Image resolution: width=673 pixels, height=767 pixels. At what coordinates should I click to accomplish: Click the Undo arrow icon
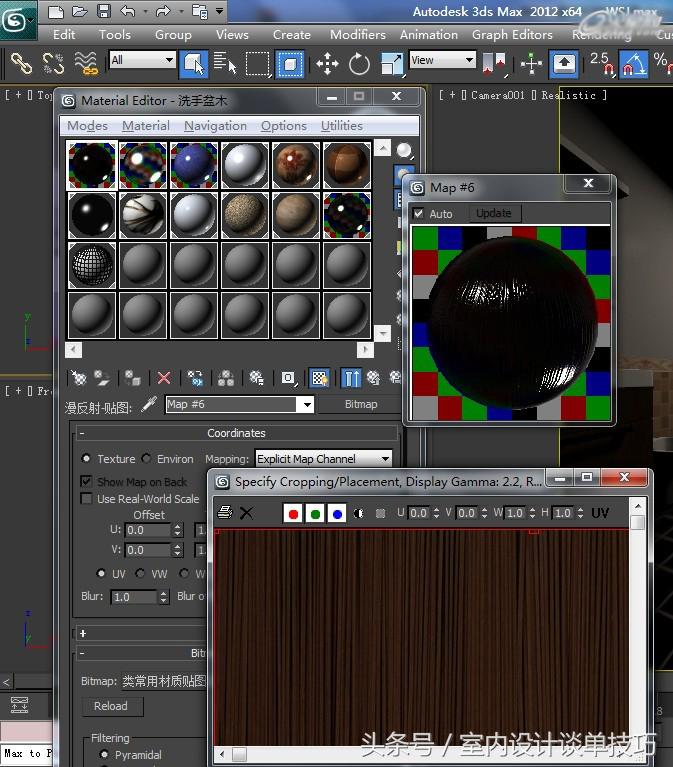(128, 11)
